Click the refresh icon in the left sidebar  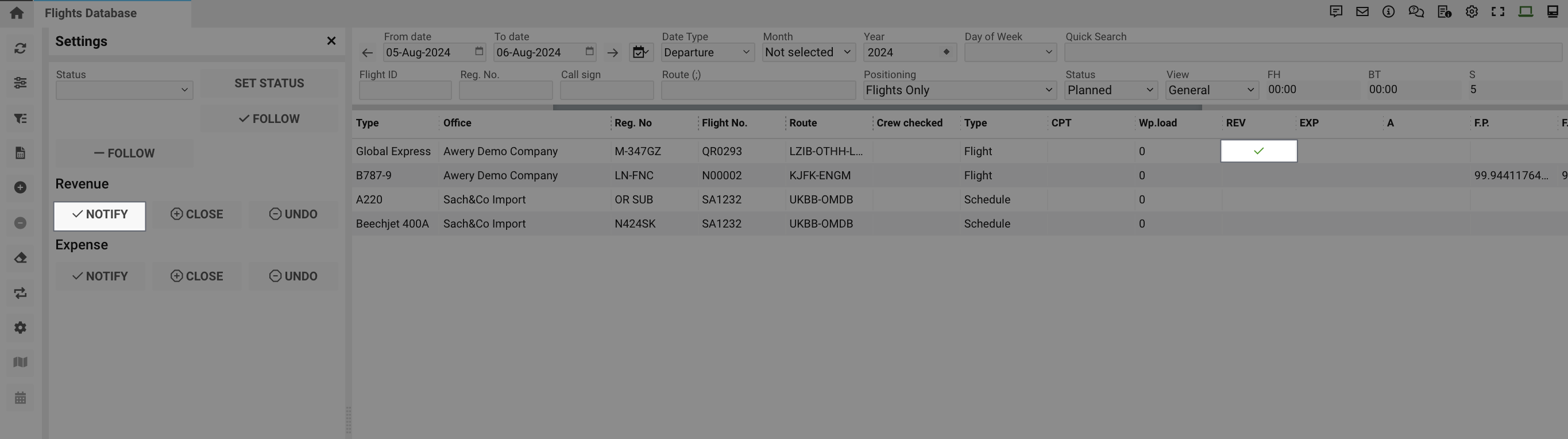(x=20, y=48)
